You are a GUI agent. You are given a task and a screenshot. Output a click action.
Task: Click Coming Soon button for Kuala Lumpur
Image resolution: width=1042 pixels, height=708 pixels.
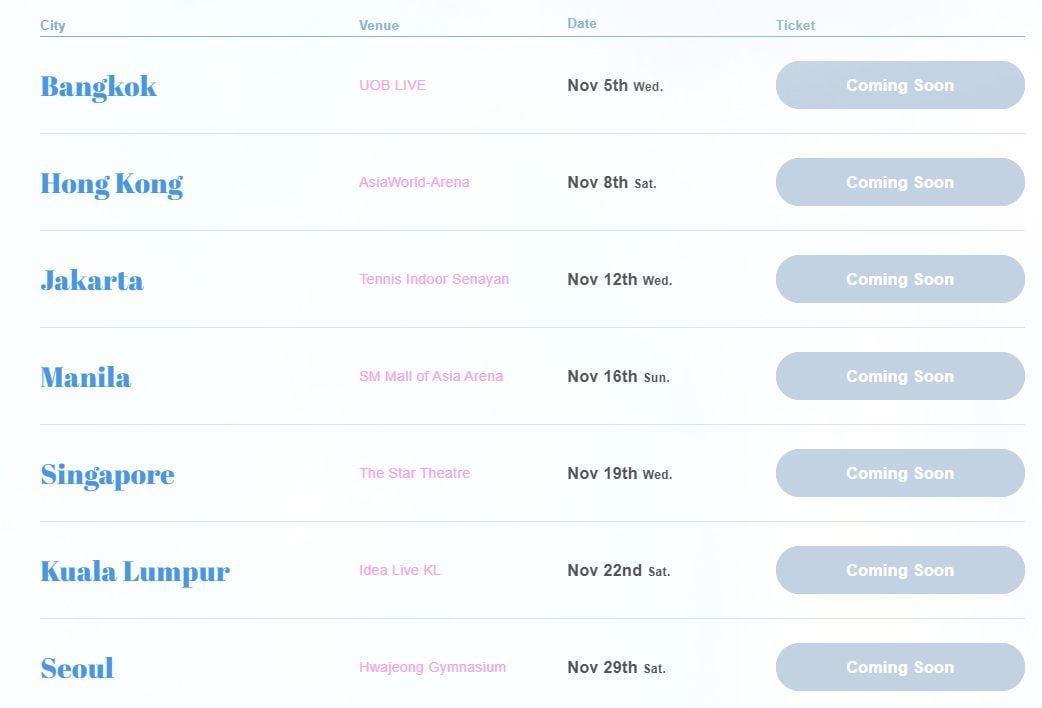click(900, 570)
